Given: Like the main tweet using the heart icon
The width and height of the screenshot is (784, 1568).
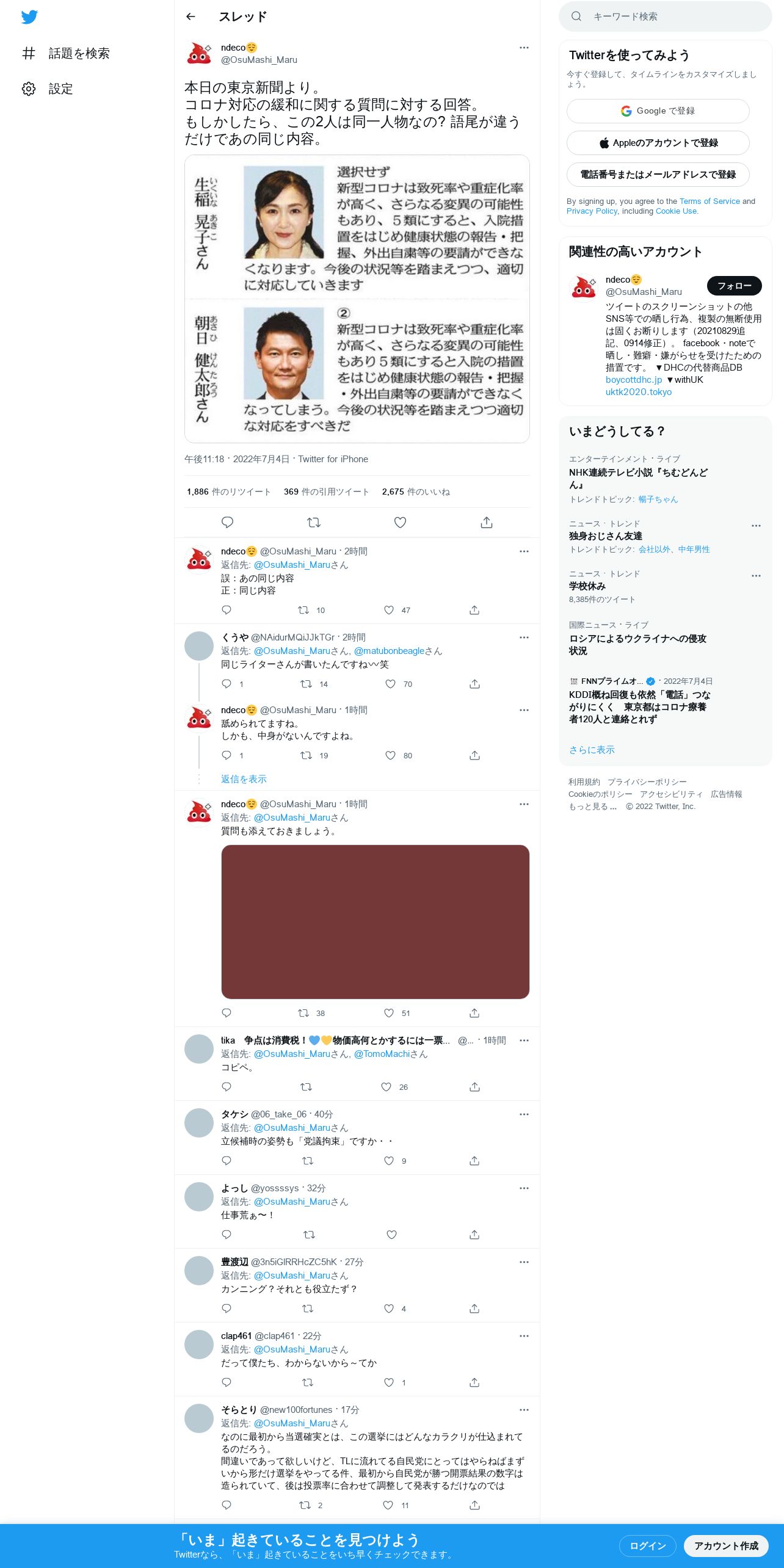Looking at the screenshot, I should pos(400,523).
